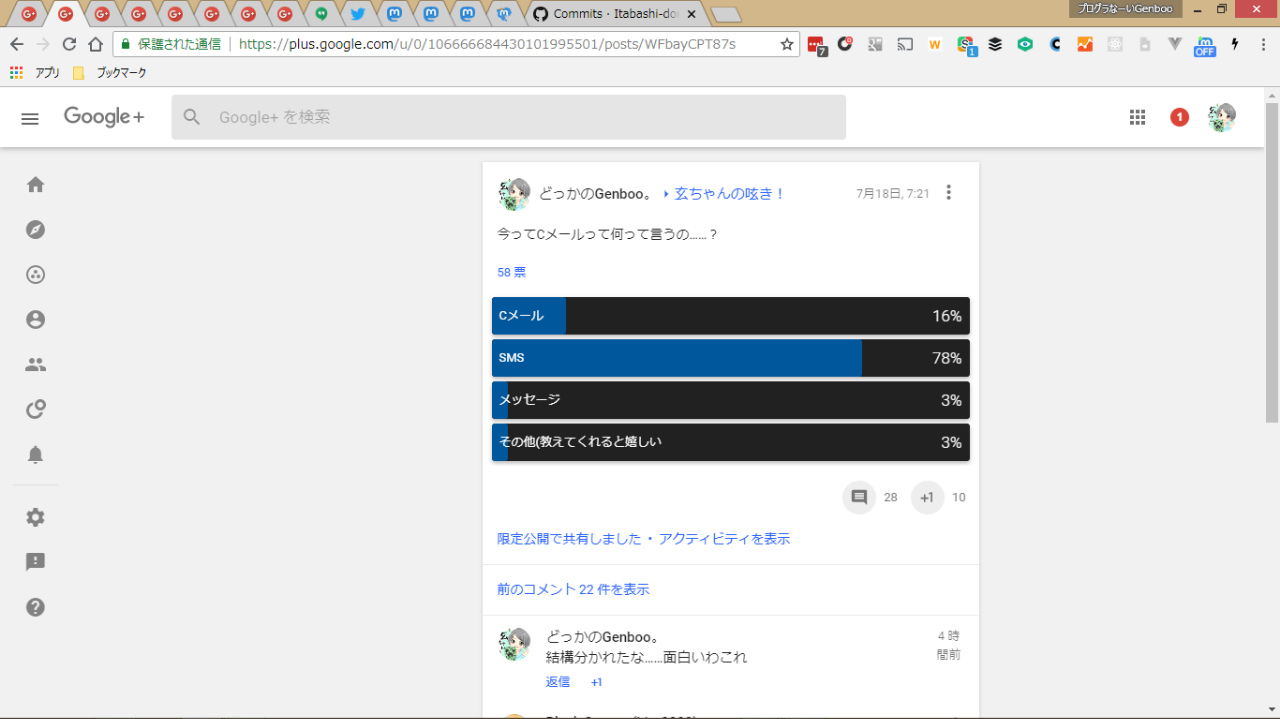Show the red notification count badge

1180,118
